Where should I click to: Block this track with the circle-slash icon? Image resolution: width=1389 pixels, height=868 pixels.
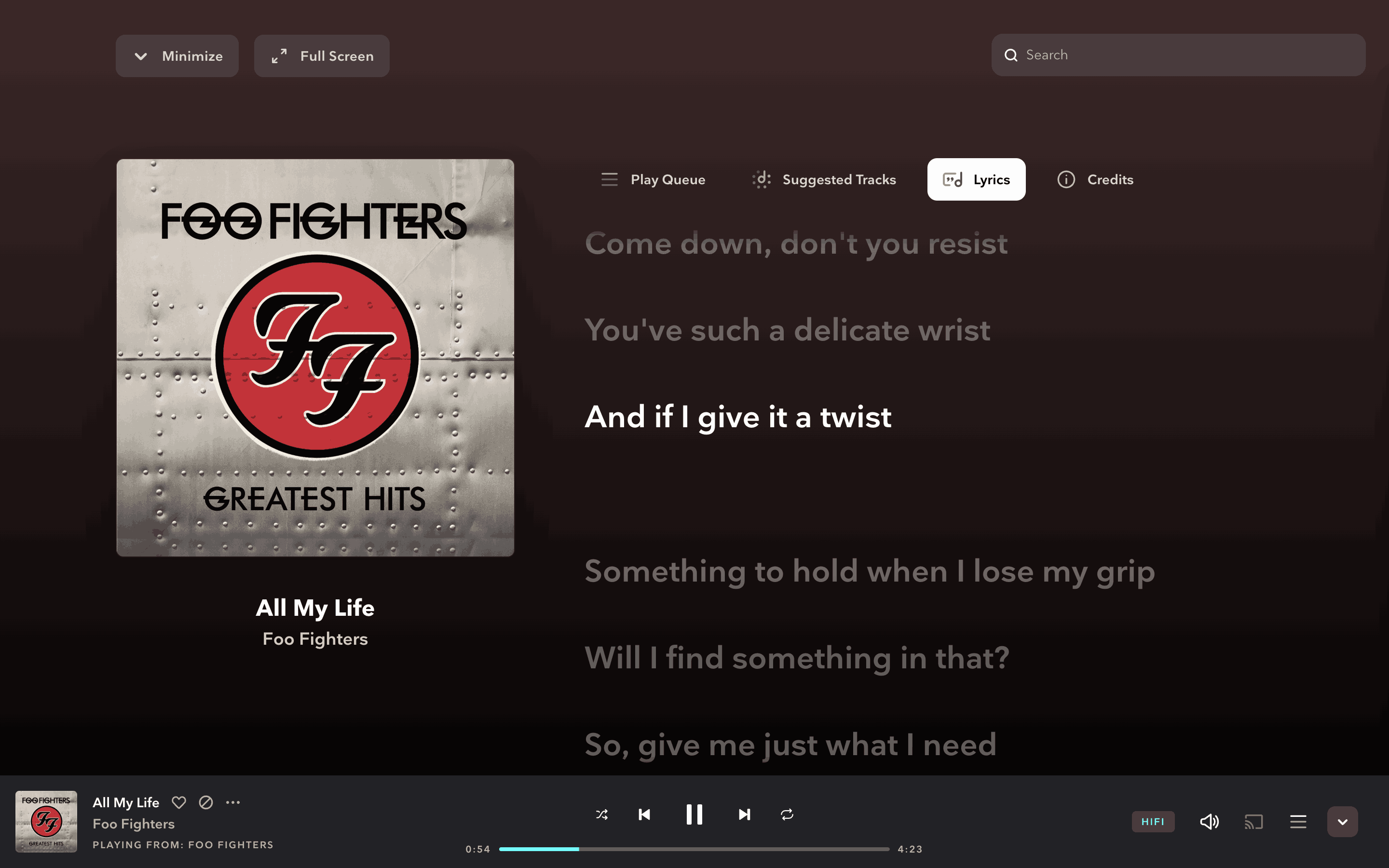click(205, 802)
